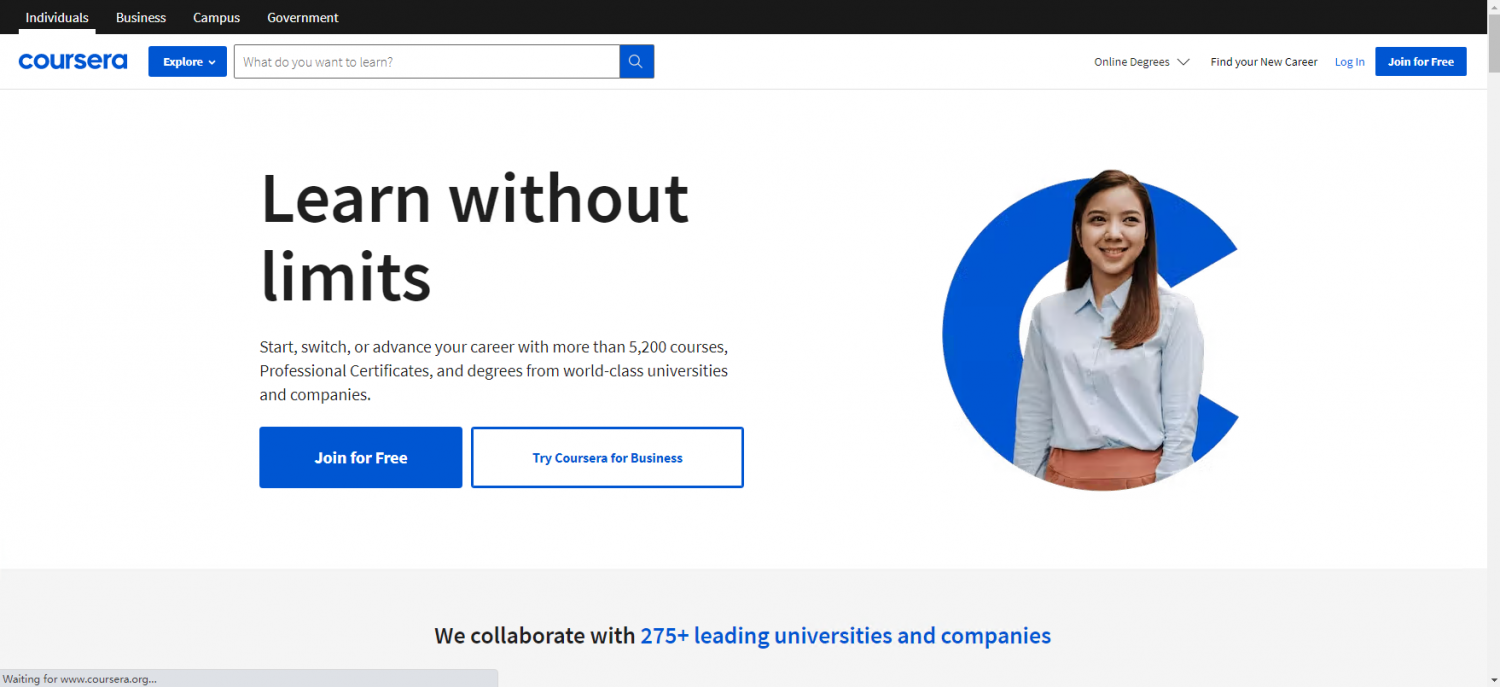
Task: Click header Join for Free button
Action: coord(1421,62)
